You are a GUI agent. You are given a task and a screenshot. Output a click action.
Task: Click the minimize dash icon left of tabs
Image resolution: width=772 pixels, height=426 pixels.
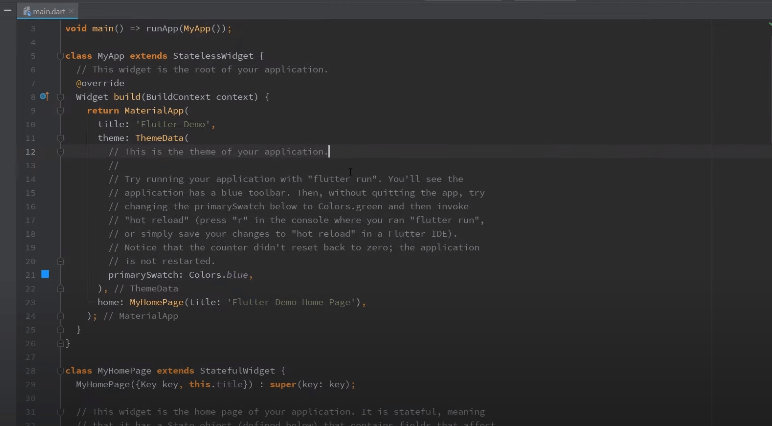[x=7, y=10]
